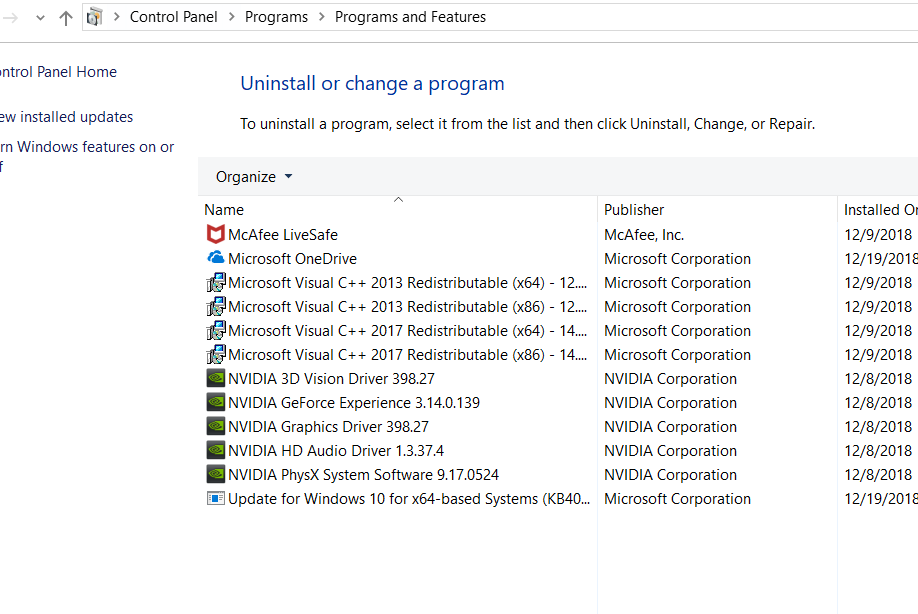The image size is (918, 614).
Task: Click icon for Visual C++ 2017 Redistributable (x64)
Action: coord(215,331)
